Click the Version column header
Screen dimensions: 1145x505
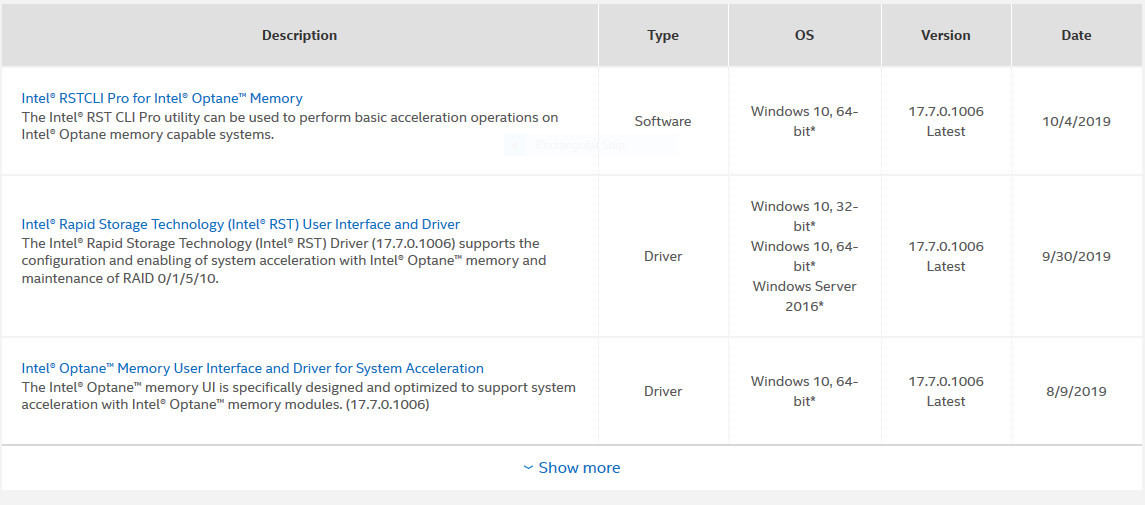click(x=946, y=35)
